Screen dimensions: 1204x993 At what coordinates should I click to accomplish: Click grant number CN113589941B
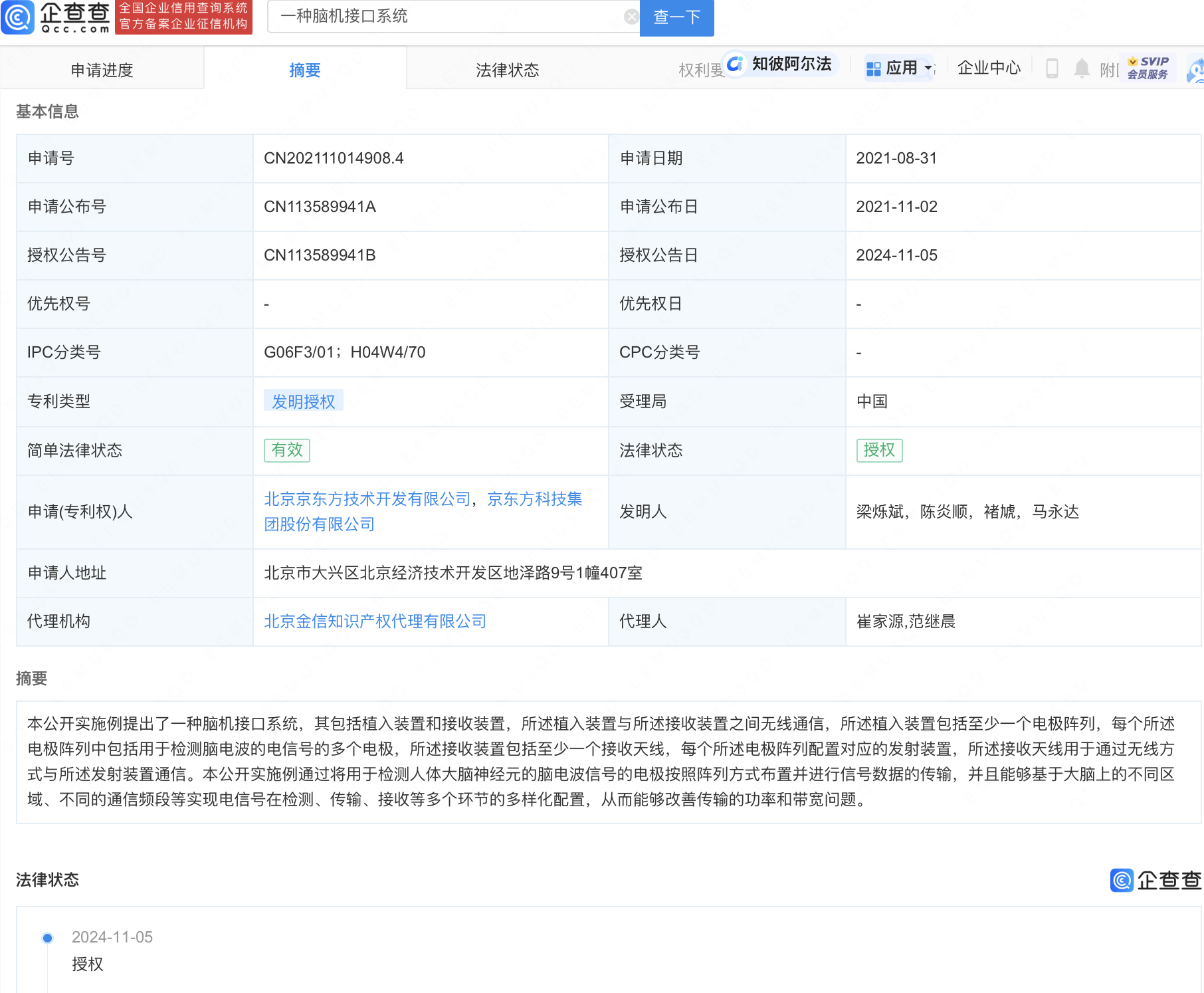(x=320, y=255)
